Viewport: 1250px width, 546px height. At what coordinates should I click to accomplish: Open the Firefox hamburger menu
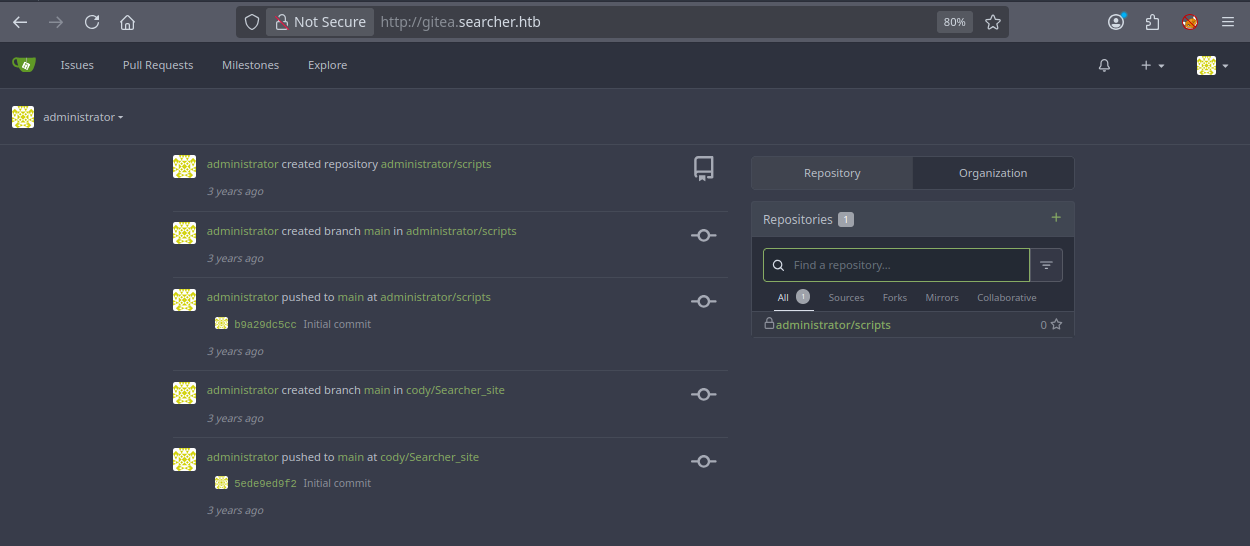(x=1228, y=22)
